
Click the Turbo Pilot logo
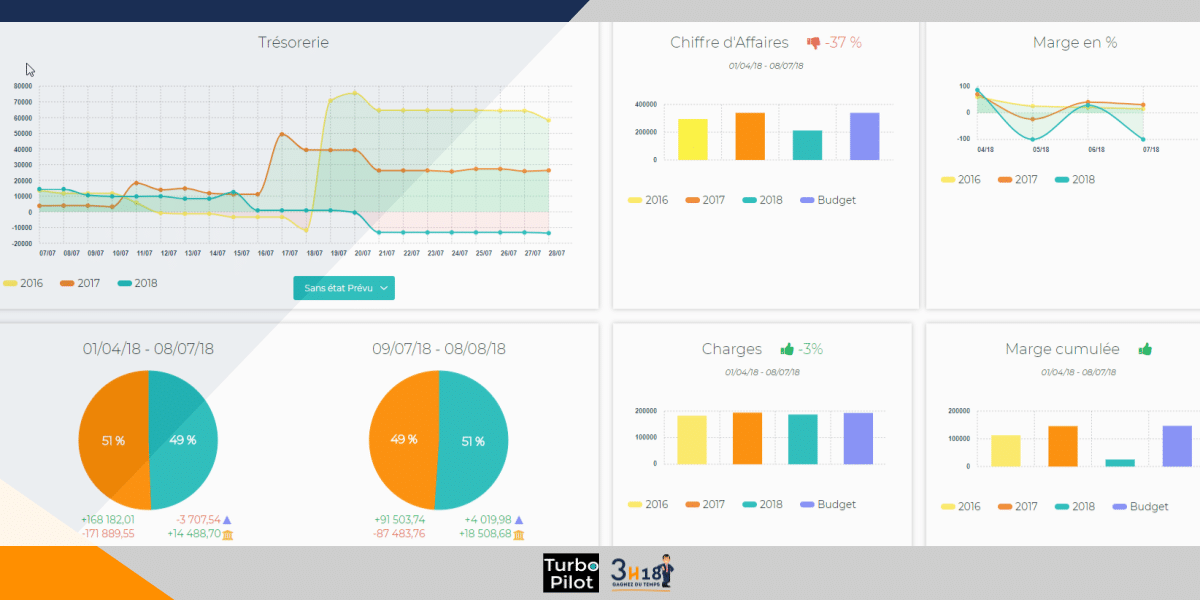tap(571, 573)
